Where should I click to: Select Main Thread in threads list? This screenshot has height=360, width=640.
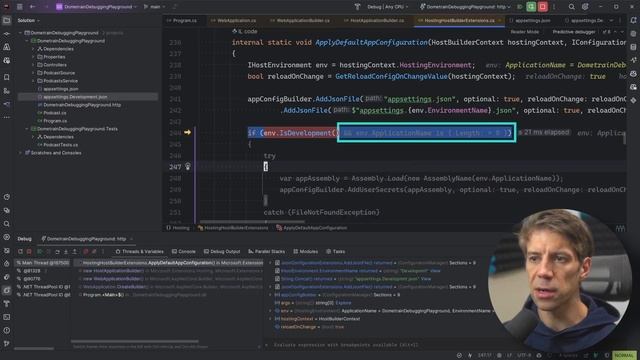(x=43, y=263)
